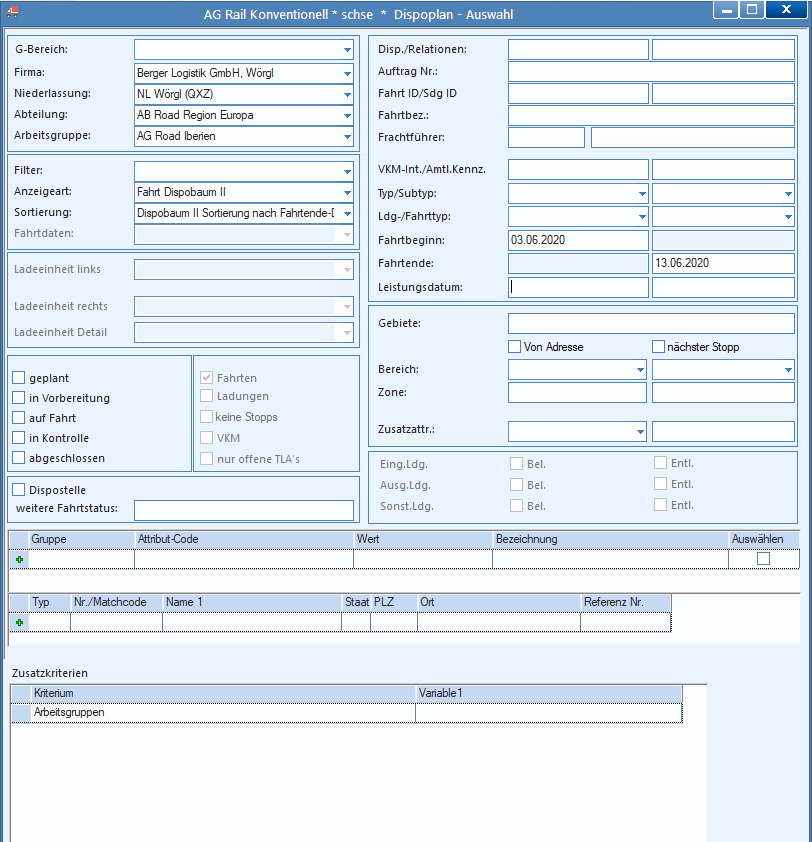
Task: Select the Arbeitsgruppen row in Zusatzkriterien
Action: pos(347,713)
